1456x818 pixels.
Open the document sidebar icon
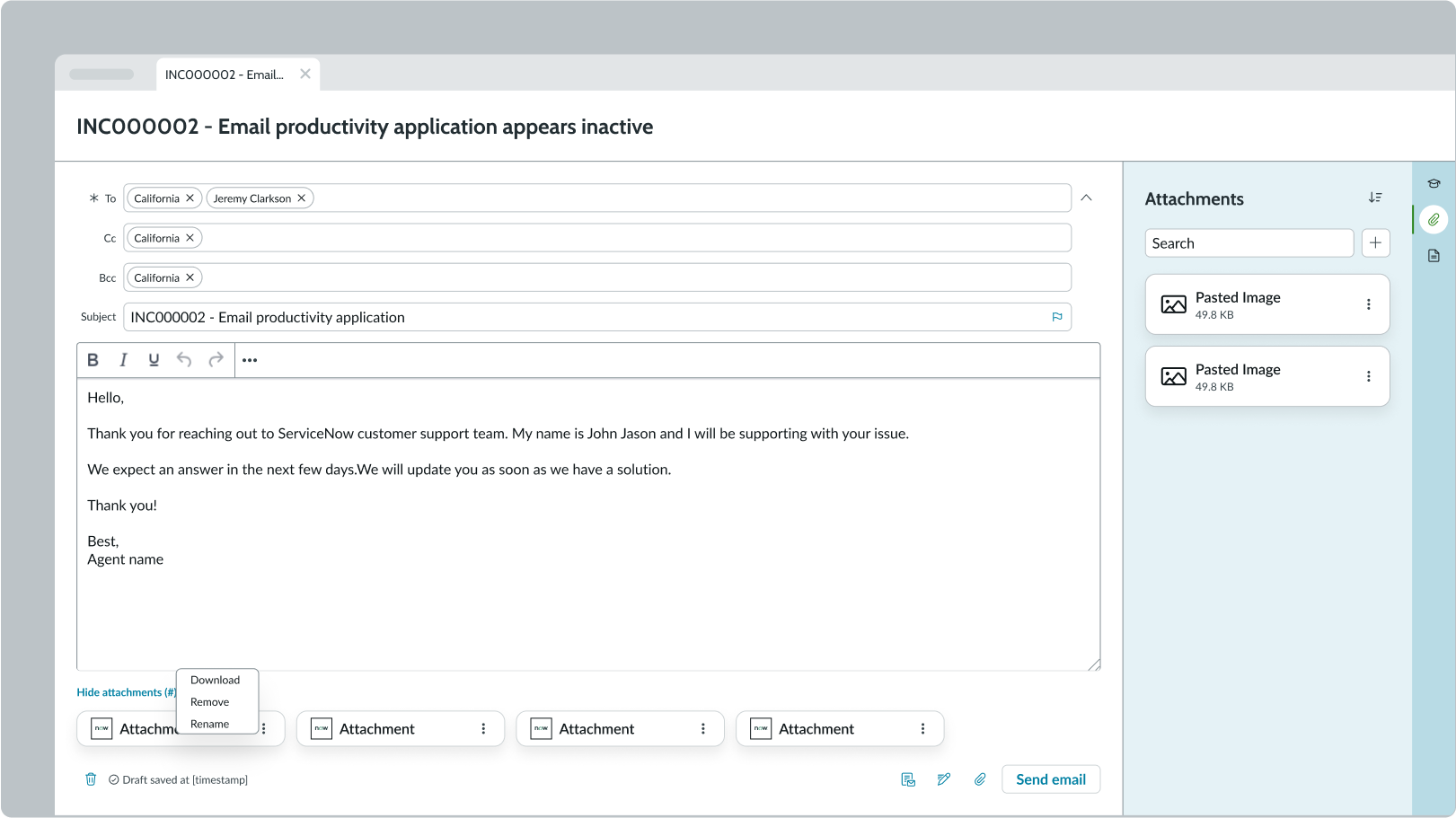tap(1434, 256)
